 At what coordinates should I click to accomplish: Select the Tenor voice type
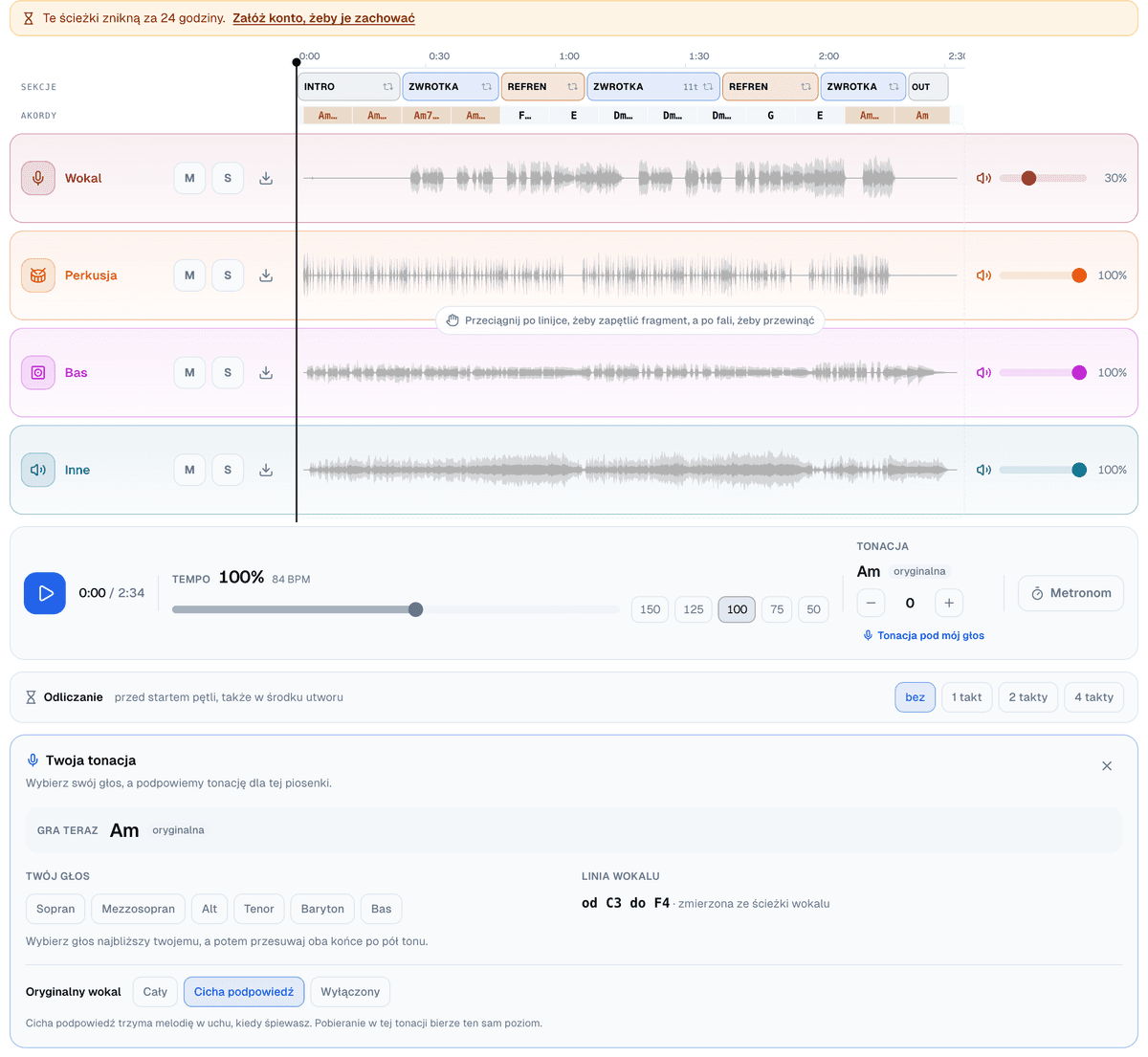[259, 909]
